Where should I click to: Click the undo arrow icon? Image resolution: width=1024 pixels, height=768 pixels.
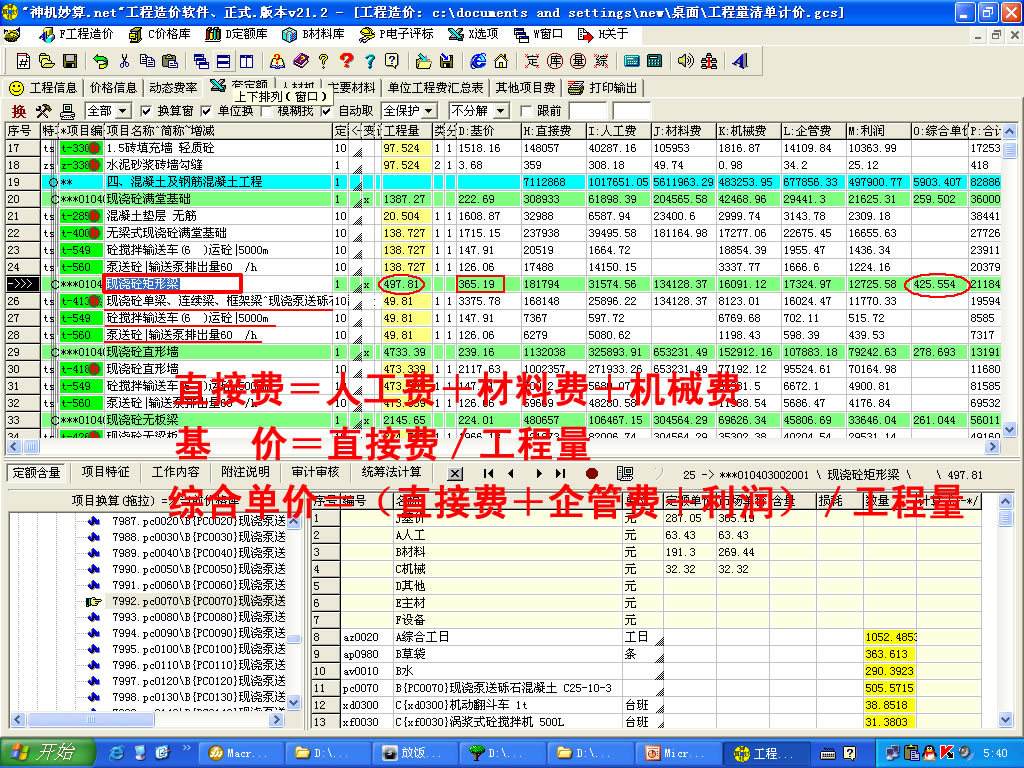pyautogui.click(x=100, y=61)
